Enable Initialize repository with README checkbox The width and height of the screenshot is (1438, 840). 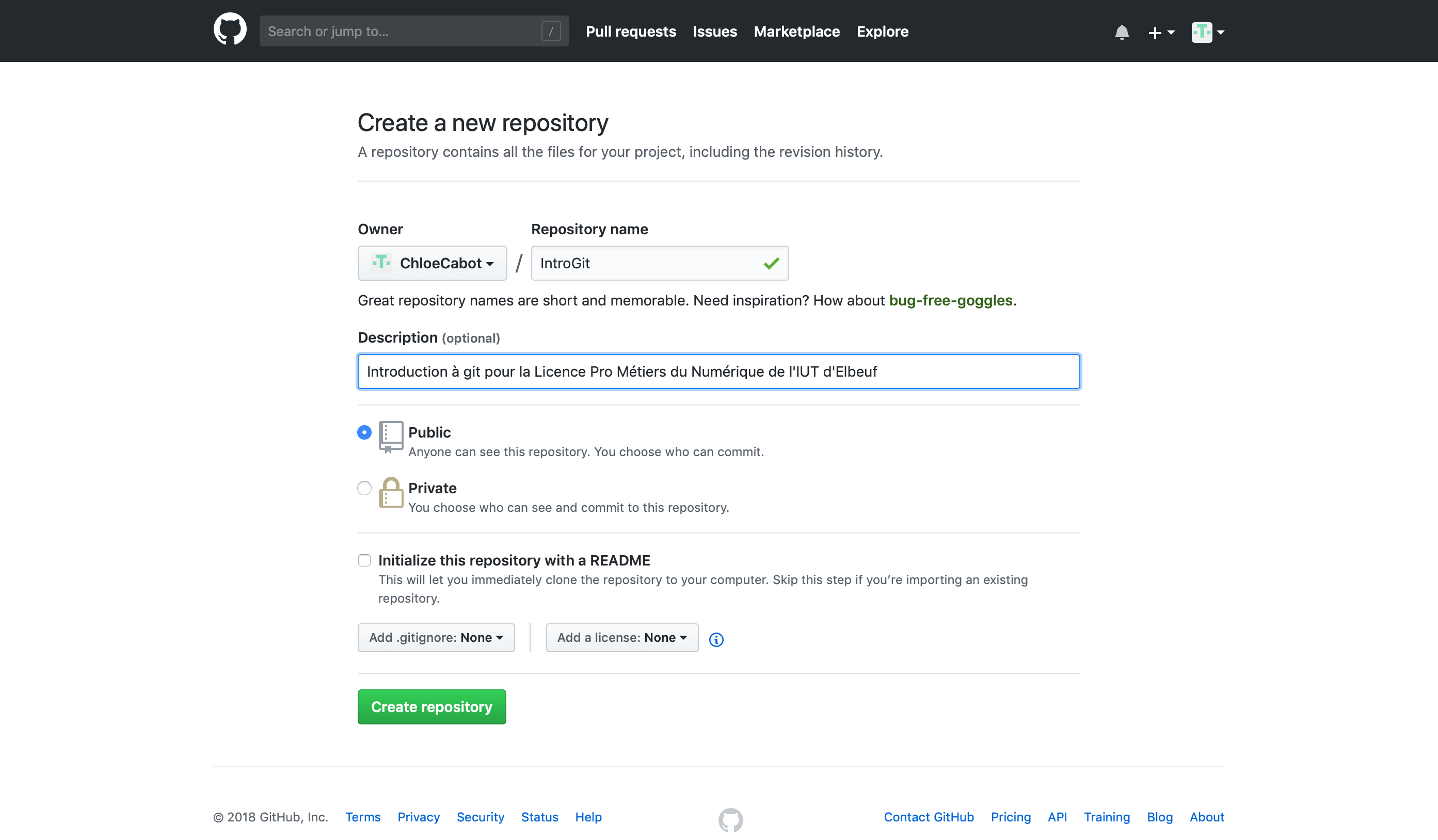(x=363, y=560)
